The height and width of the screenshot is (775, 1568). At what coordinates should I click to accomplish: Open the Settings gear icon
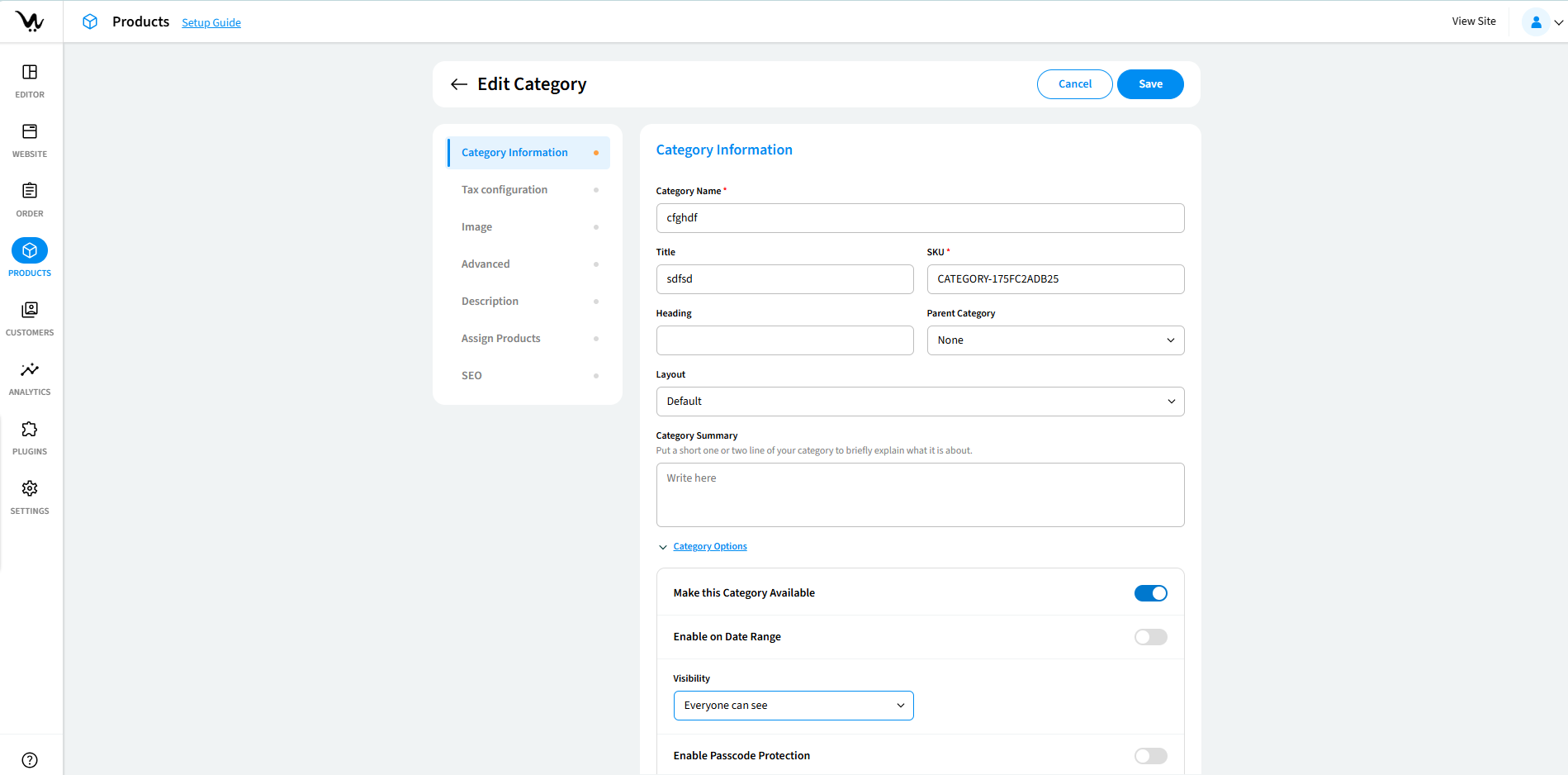30,489
